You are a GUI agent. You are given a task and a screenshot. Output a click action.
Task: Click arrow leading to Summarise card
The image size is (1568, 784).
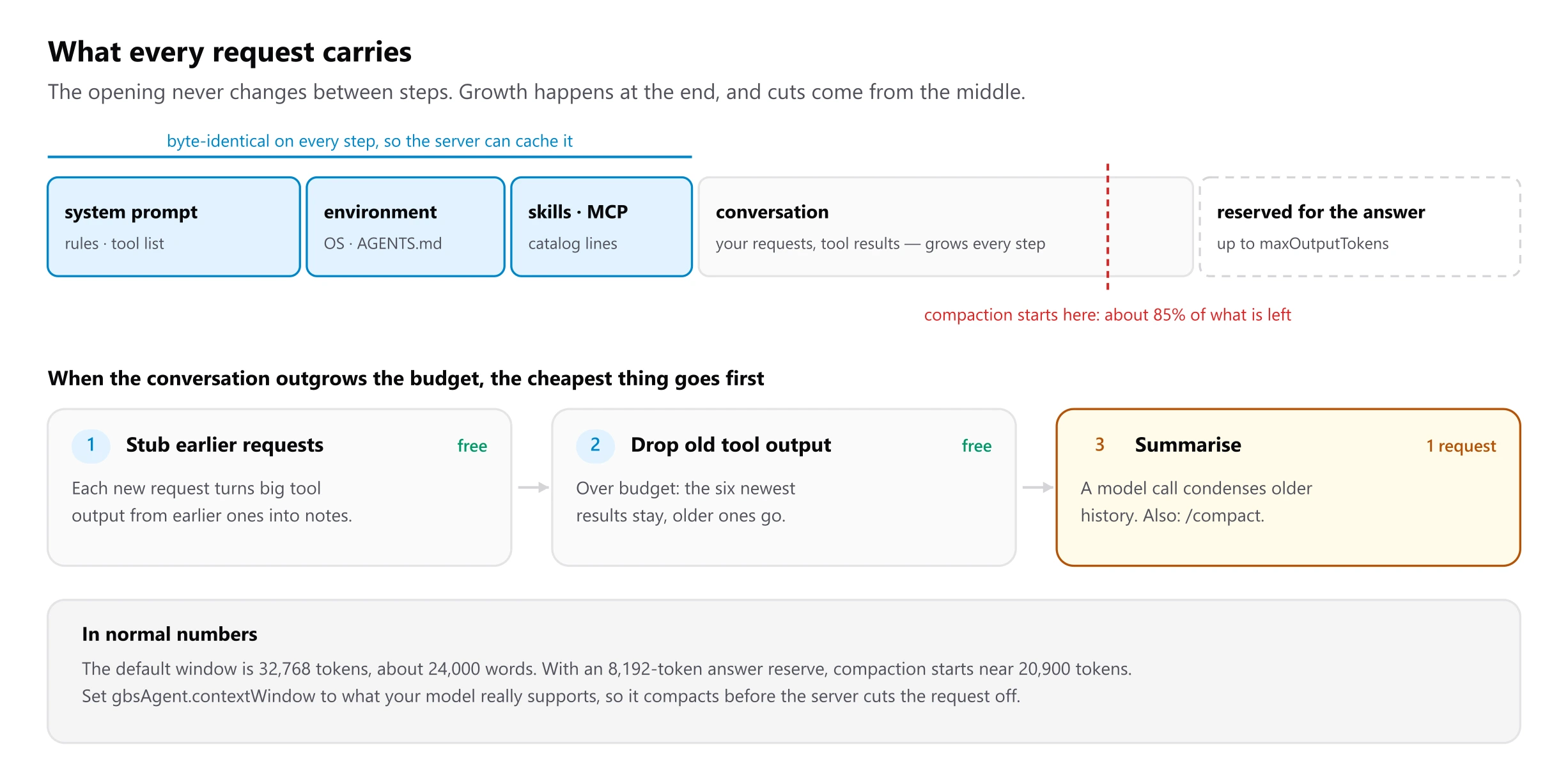(1037, 488)
